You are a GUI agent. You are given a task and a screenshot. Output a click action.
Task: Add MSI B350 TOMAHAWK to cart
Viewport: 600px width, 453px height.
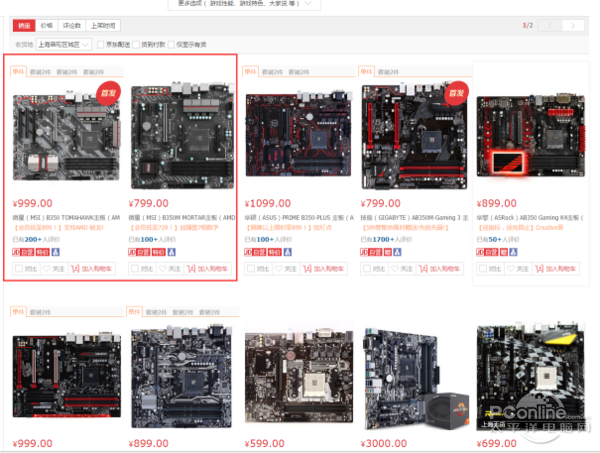click(x=91, y=269)
